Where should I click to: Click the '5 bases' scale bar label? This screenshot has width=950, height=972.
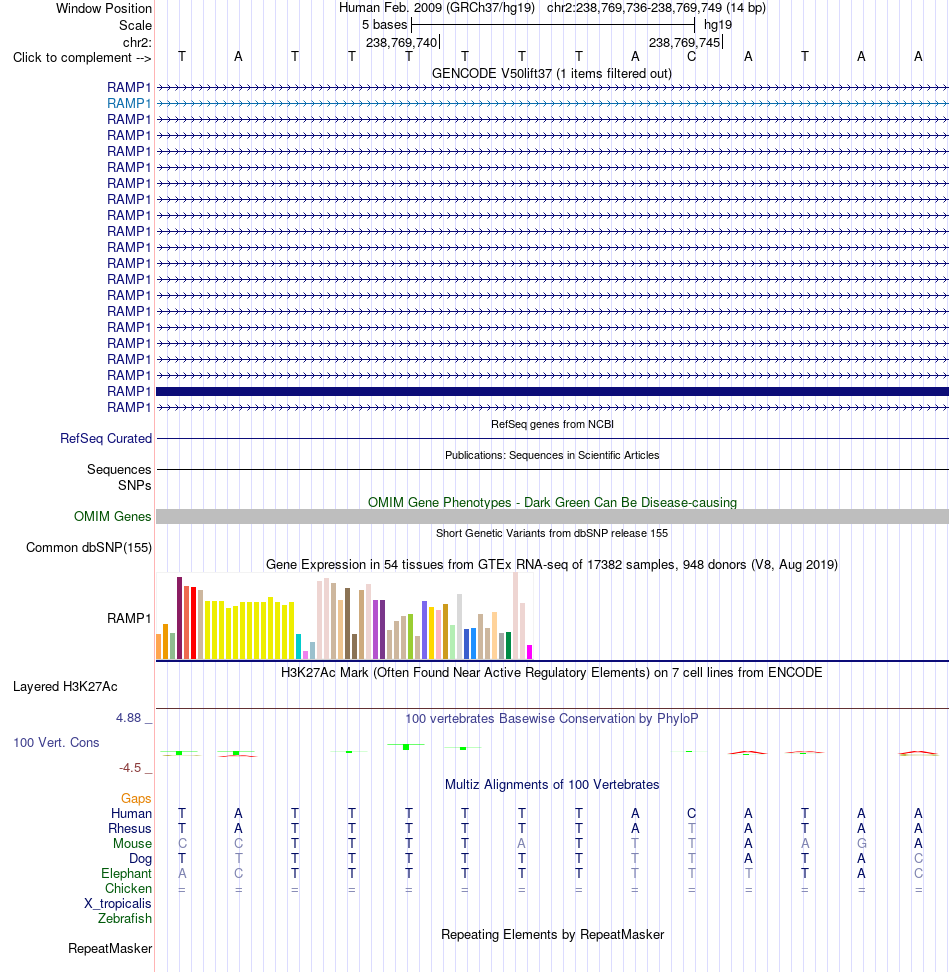tap(384, 25)
